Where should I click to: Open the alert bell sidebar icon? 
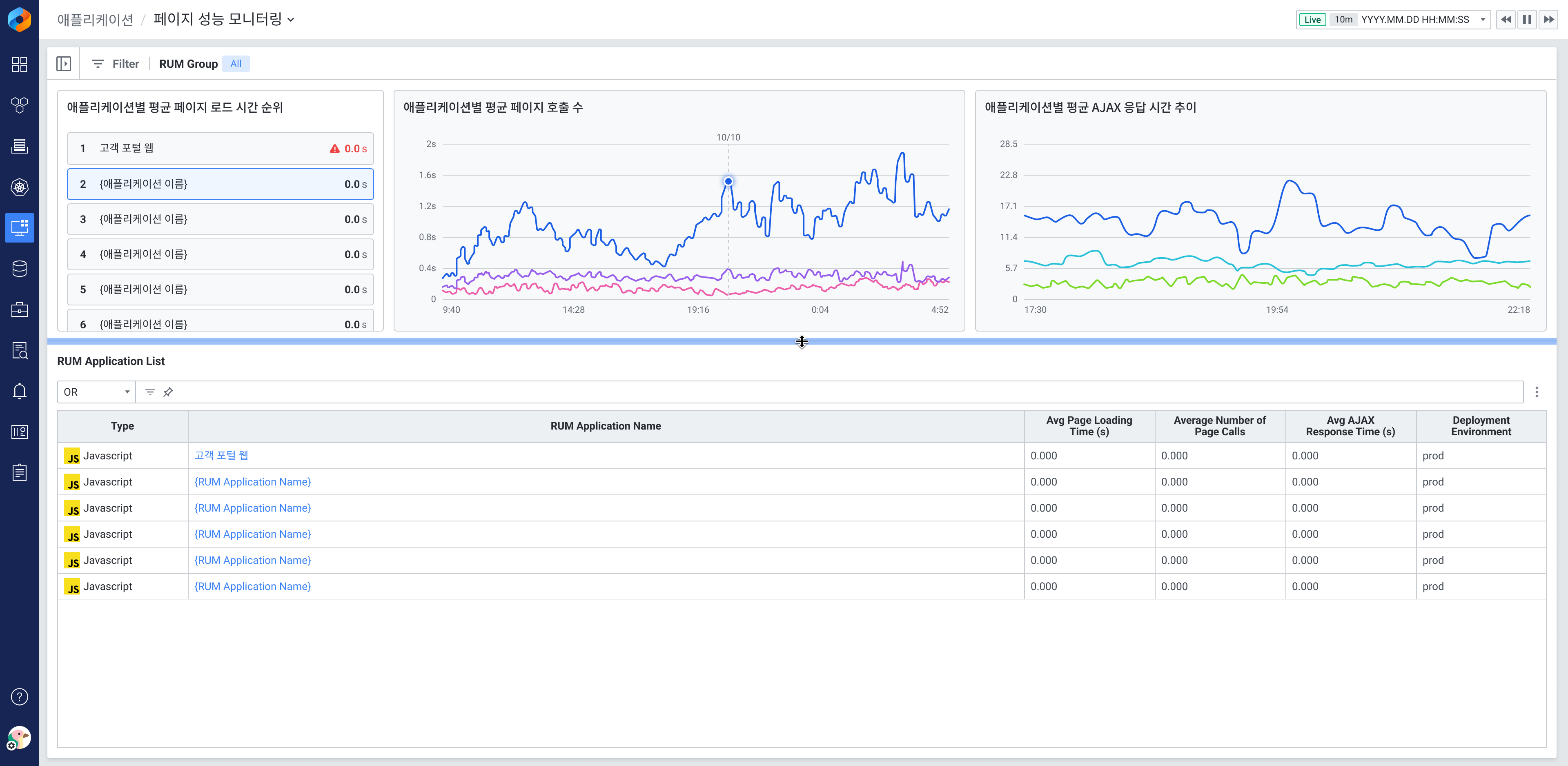20,391
